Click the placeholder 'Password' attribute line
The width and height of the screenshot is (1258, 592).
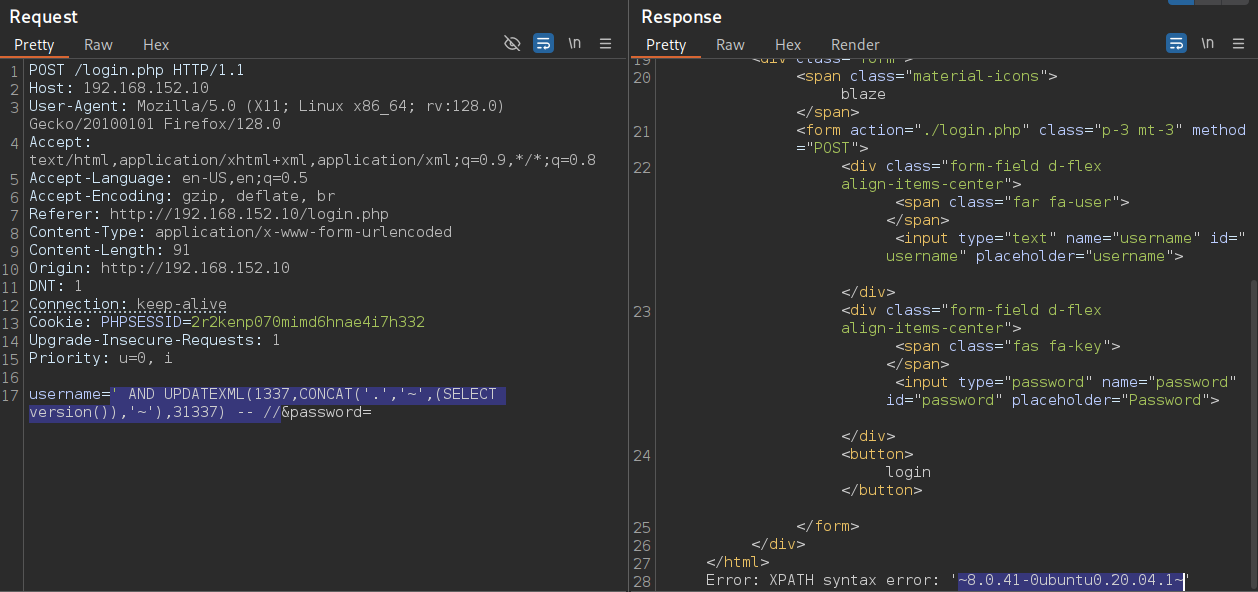click(x=1052, y=400)
